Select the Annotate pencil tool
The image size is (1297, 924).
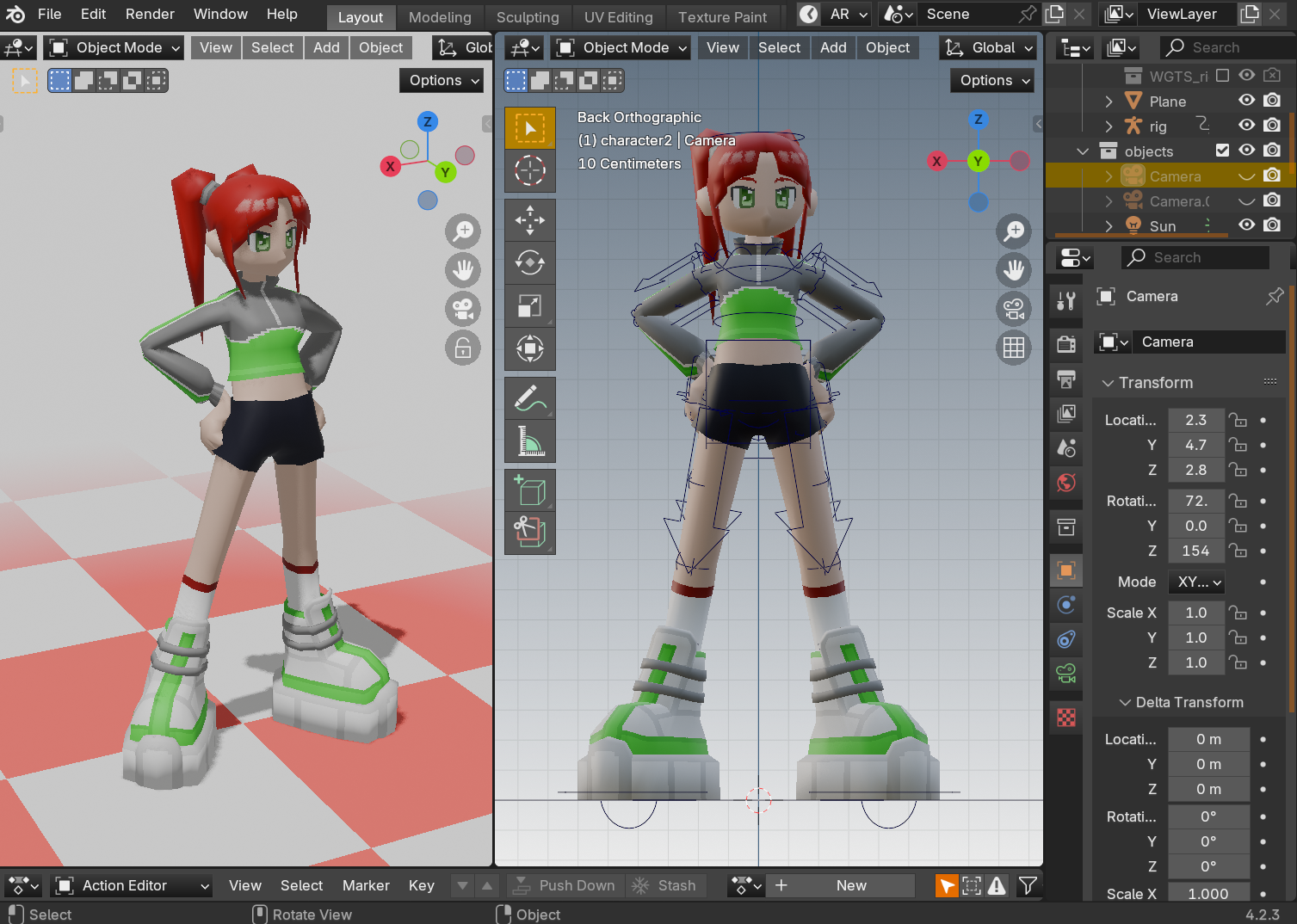point(529,398)
